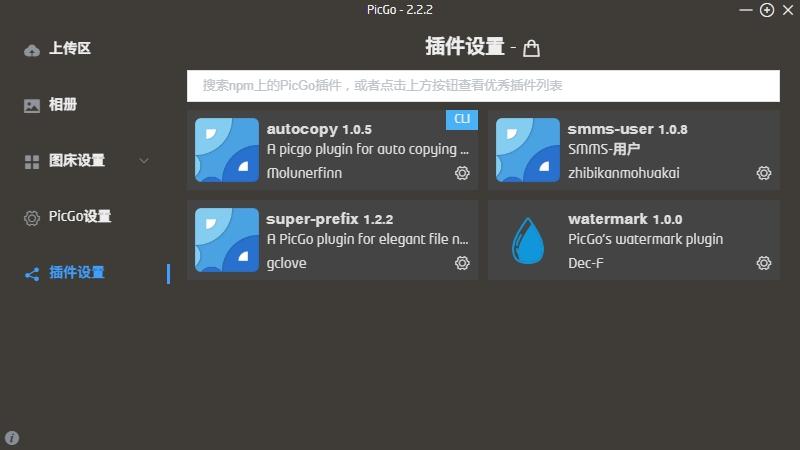Open the info icon at bottom left

(12, 438)
